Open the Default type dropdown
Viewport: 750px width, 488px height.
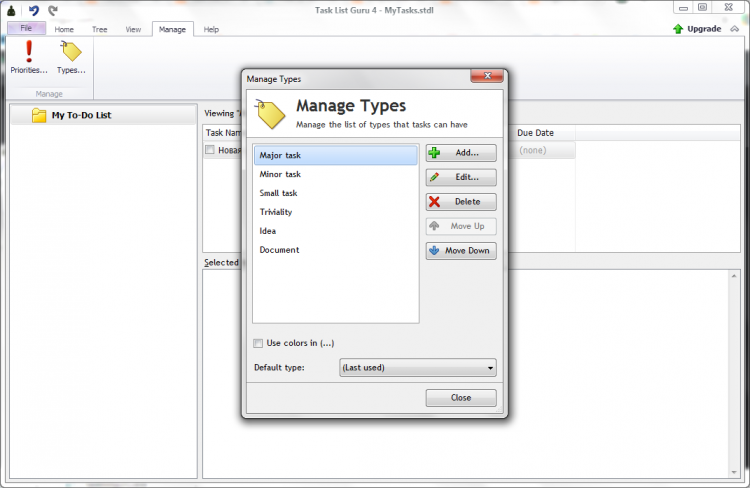click(418, 367)
